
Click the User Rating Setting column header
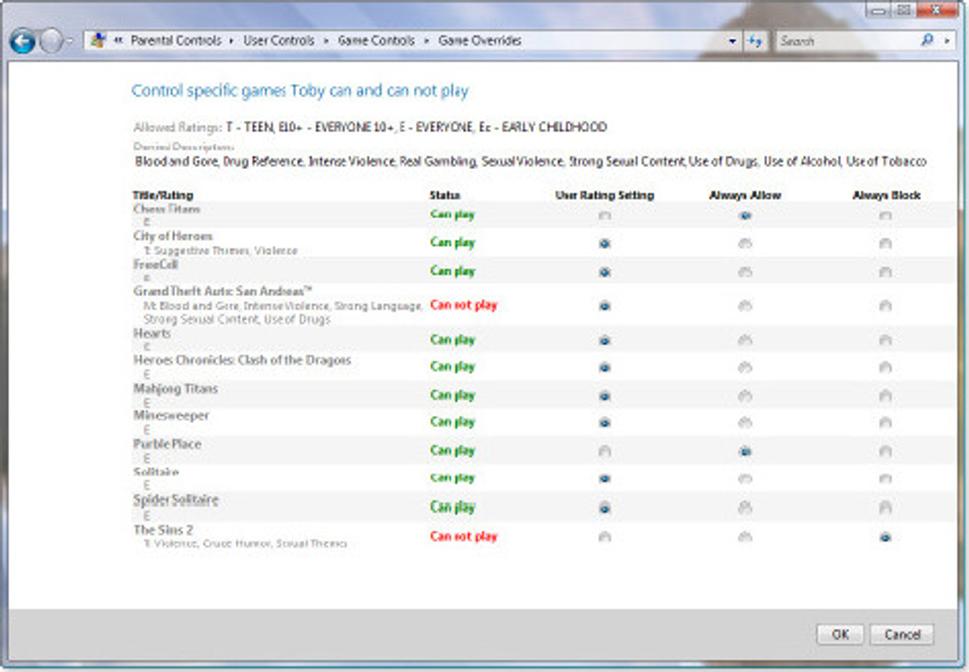coord(604,195)
